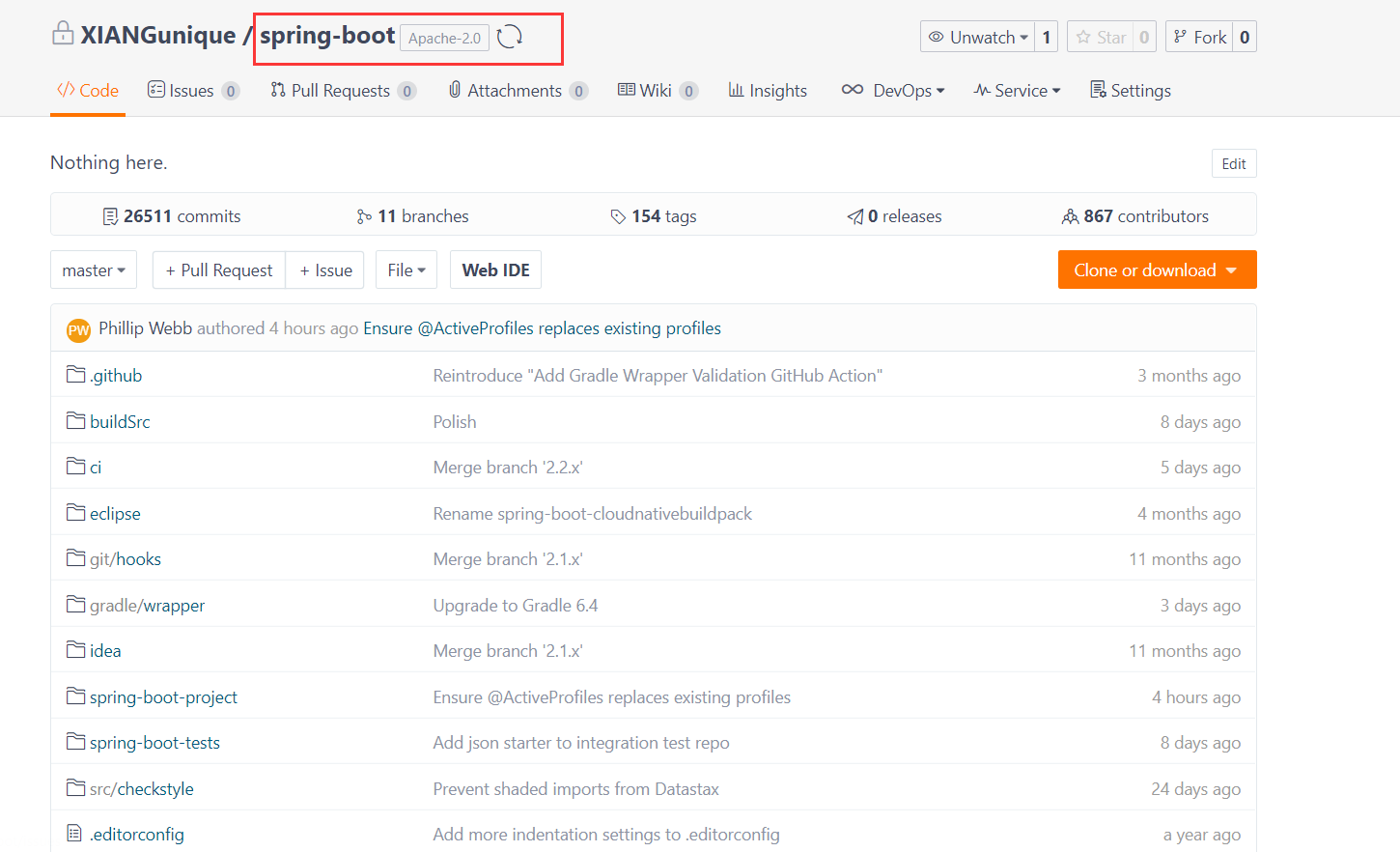Open the Pull Requests tab
The width and height of the screenshot is (1400, 852).
(343, 90)
